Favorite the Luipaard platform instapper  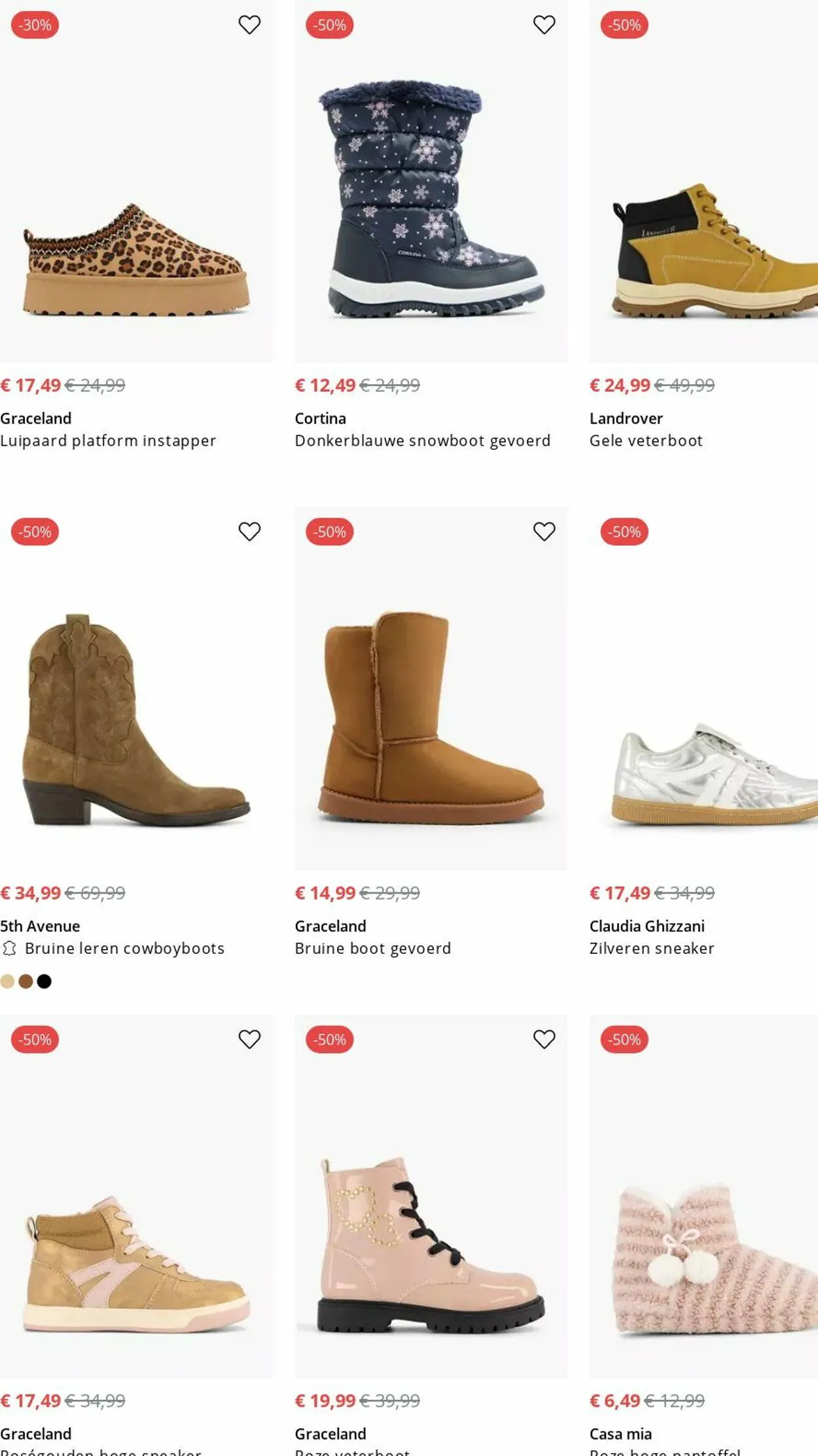click(x=249, y=25)
